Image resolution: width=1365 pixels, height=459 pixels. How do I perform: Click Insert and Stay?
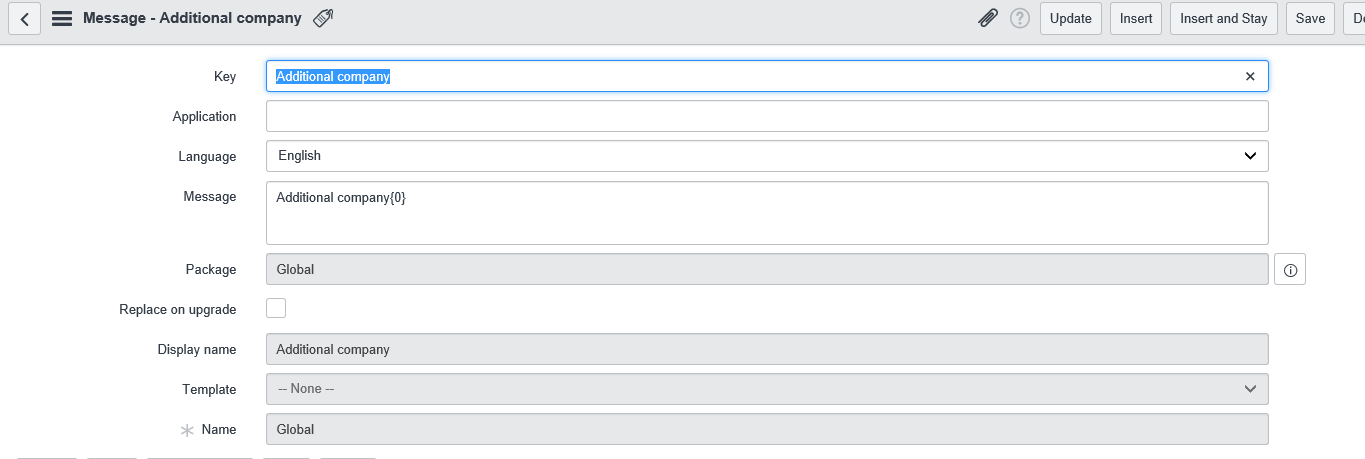click(x=1224, y=19)
